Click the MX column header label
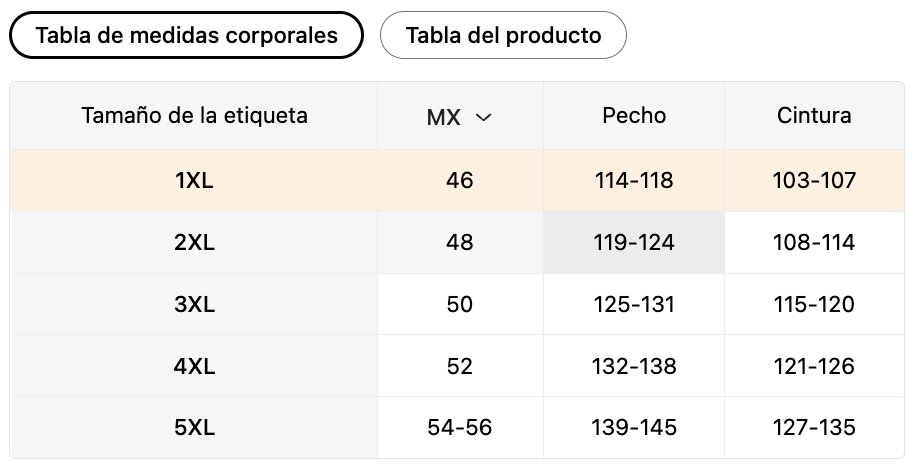Viewport: 924px width, 466px height. tap(443, 117)
